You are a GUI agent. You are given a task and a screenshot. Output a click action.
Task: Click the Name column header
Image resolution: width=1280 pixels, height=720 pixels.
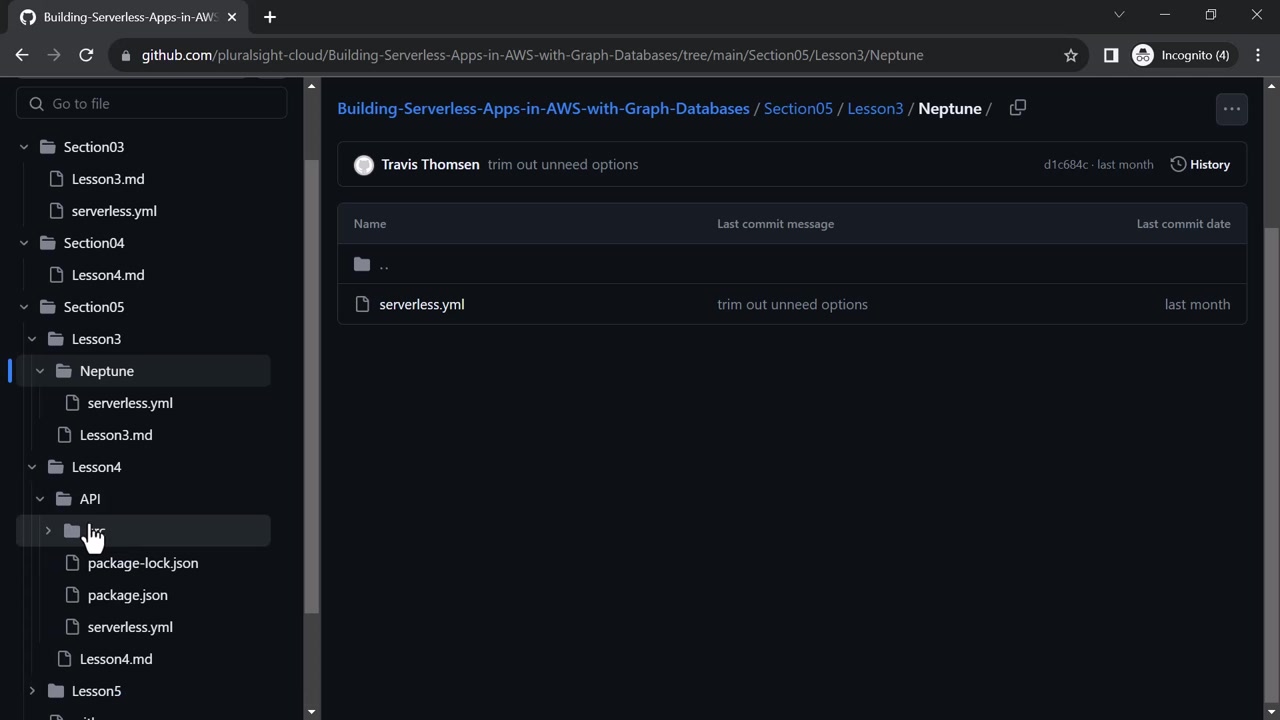coord(370,224)
